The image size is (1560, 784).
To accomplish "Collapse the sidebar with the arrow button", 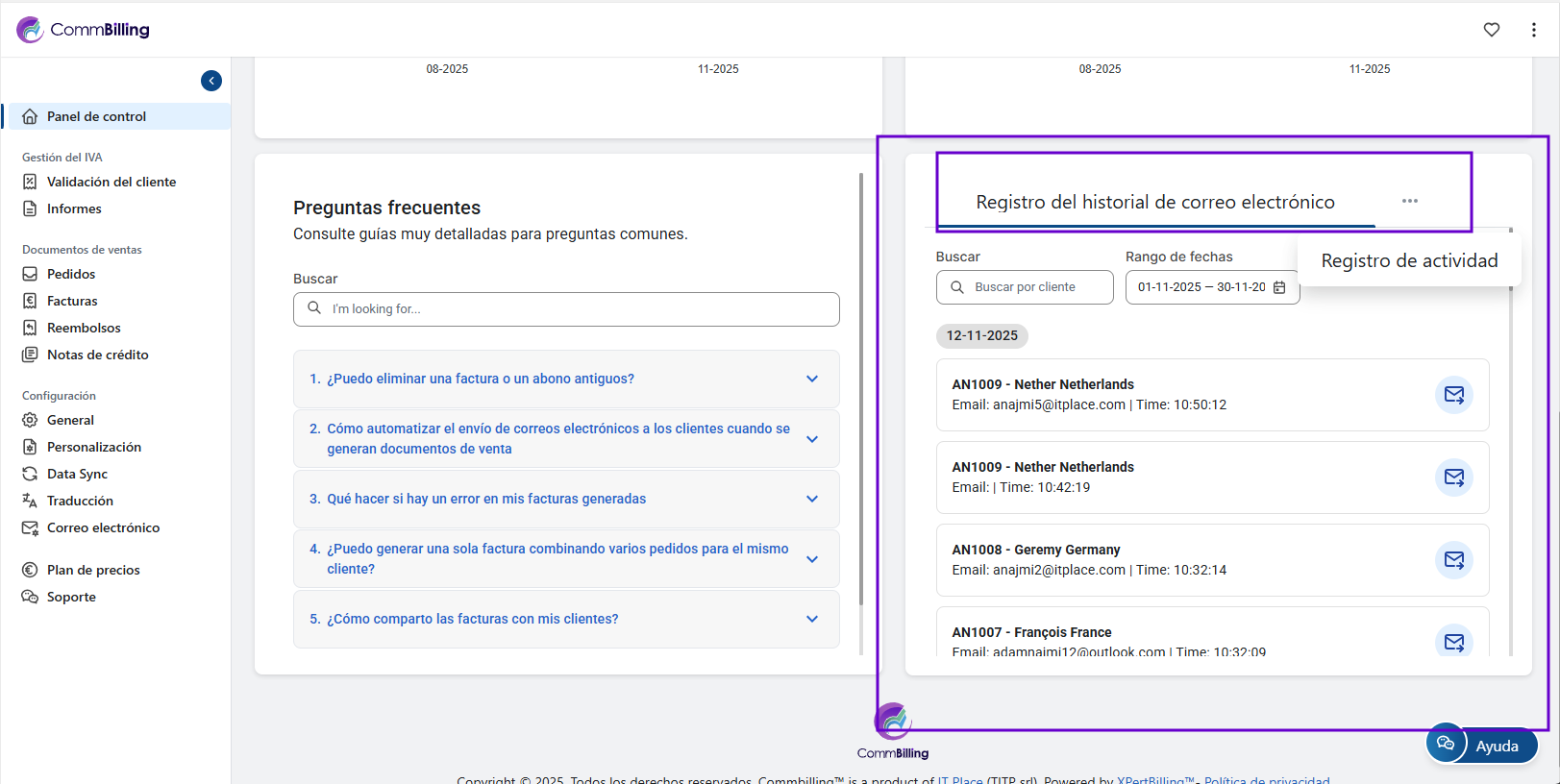I will click(211, 81).
